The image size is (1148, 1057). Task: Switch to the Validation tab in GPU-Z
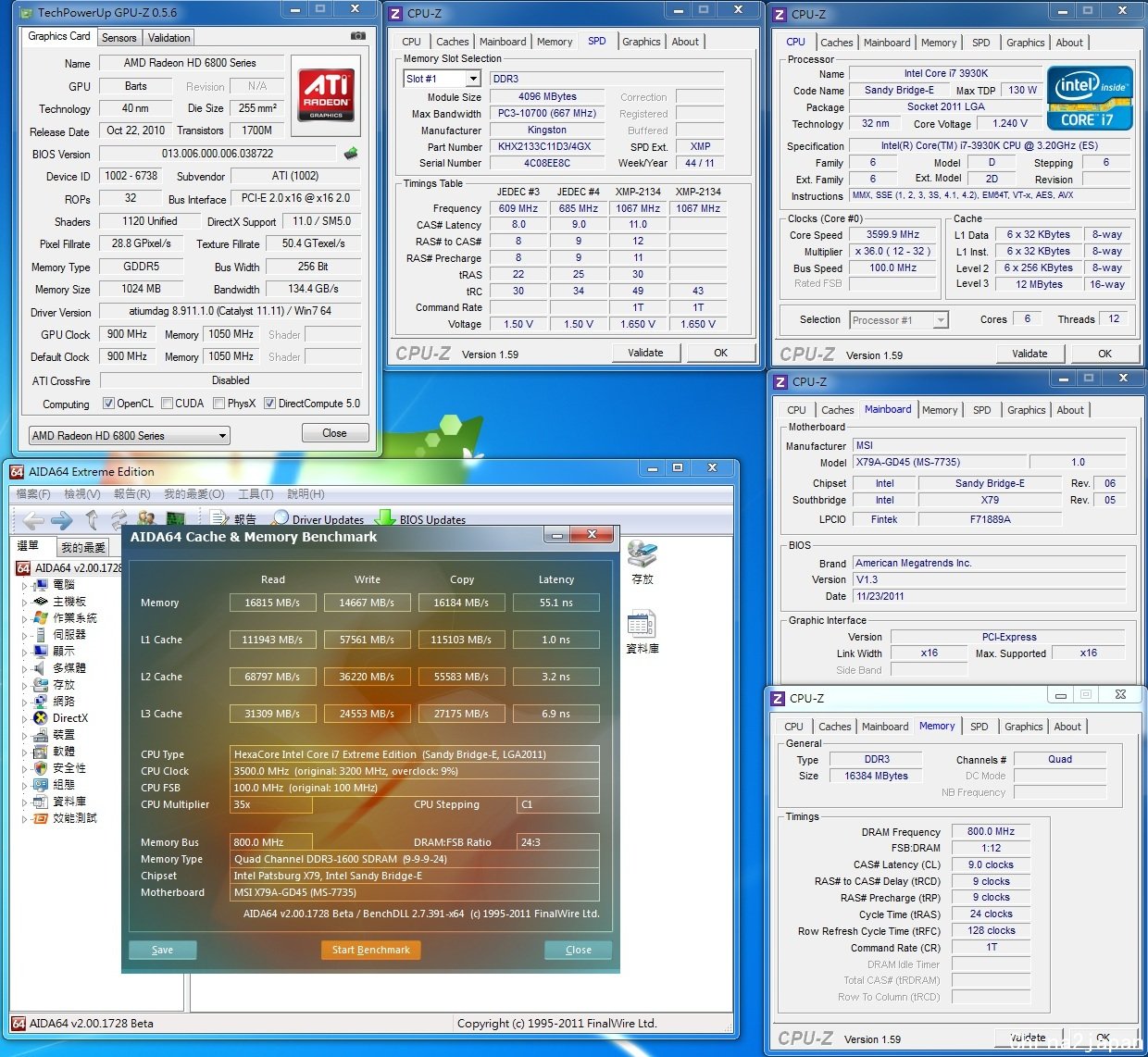pyautogui.click(x=168, y=38)
